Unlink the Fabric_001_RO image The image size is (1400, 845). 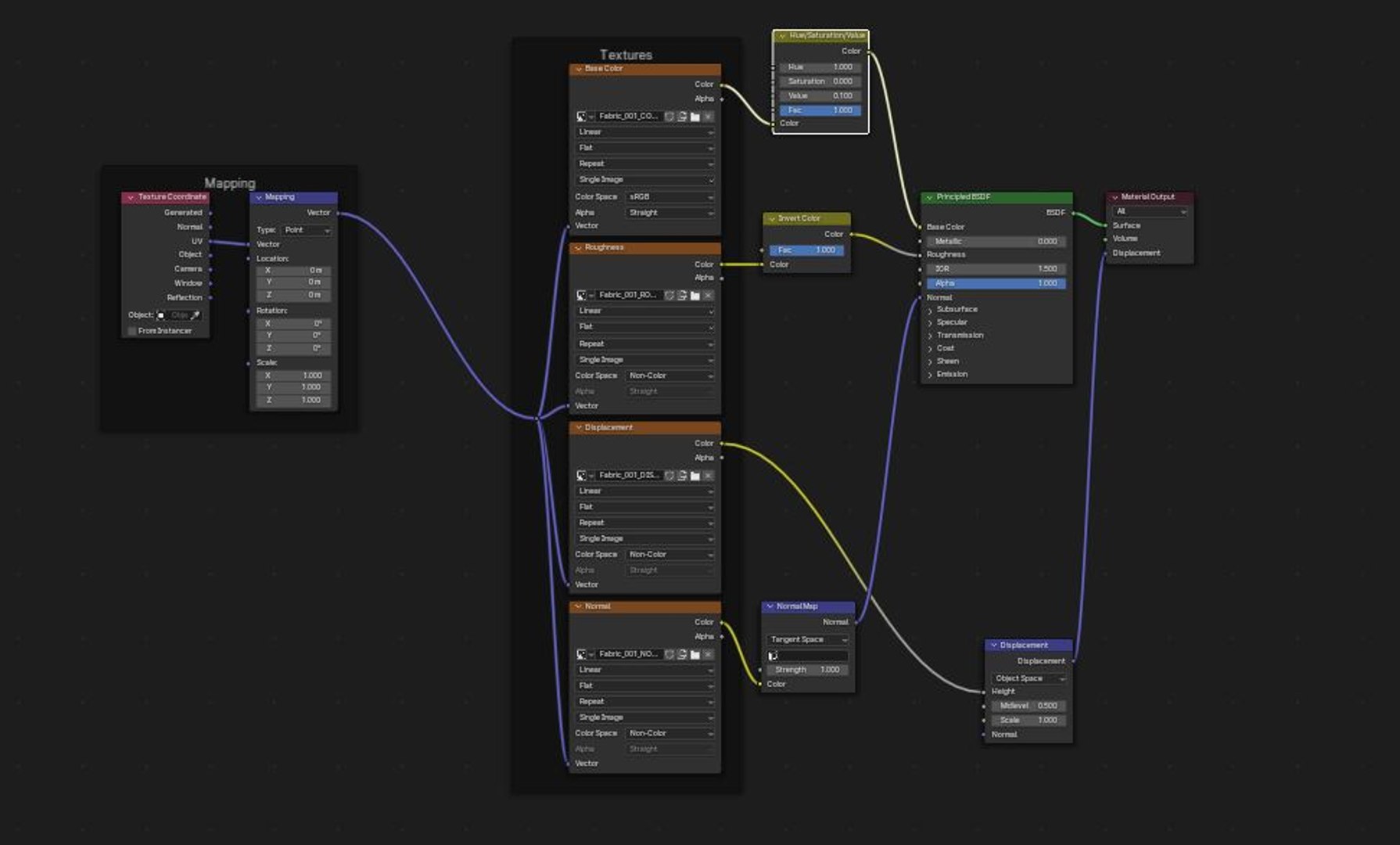click(x=708, y=296)
